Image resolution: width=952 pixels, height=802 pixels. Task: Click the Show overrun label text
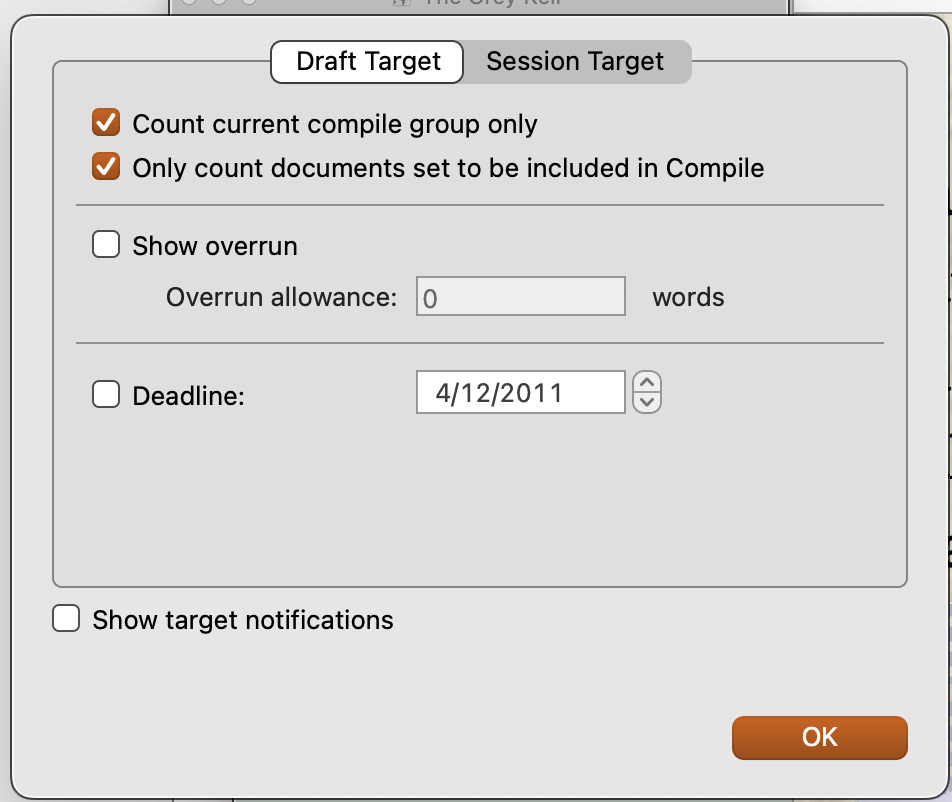215,246
